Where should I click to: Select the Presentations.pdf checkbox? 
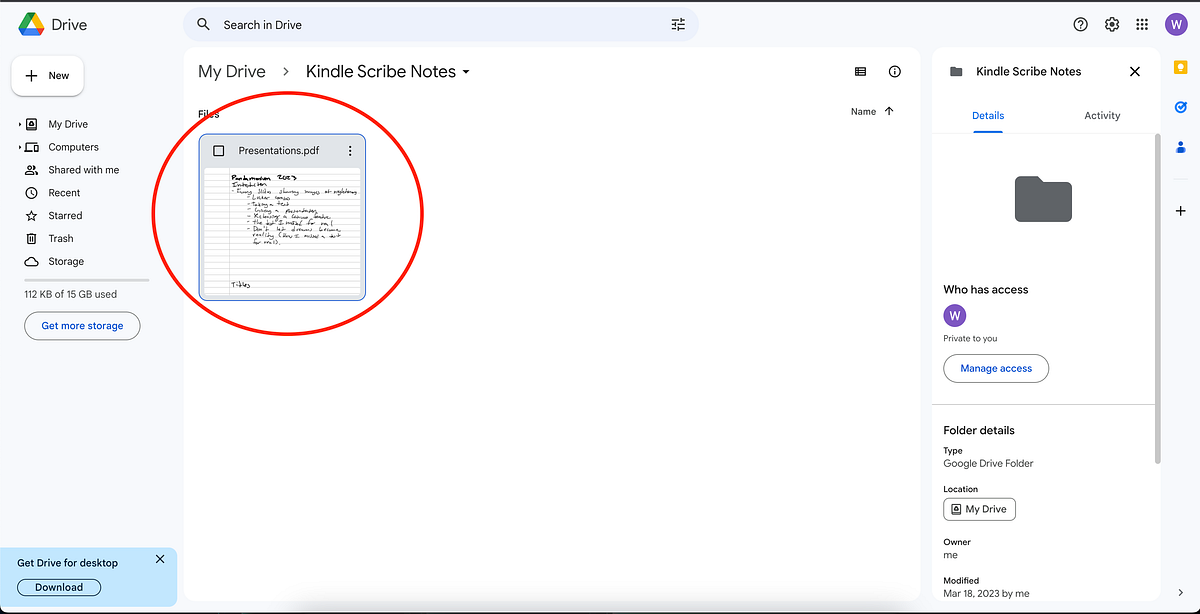(217, 150)
